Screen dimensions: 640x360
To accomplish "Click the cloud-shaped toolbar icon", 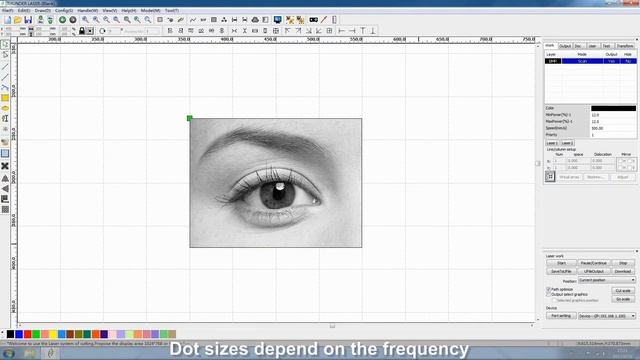I will [255, 20].
